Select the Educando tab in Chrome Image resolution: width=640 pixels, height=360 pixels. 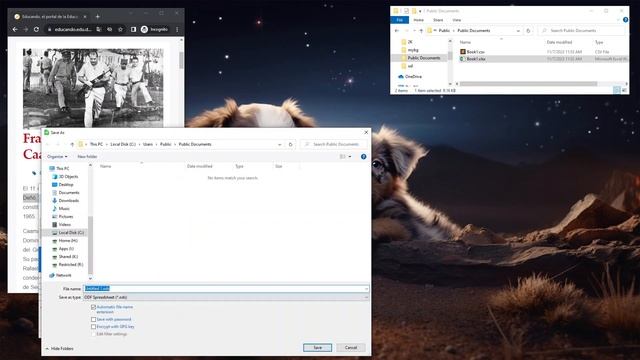pyautogui.click(x=49, y=17)
